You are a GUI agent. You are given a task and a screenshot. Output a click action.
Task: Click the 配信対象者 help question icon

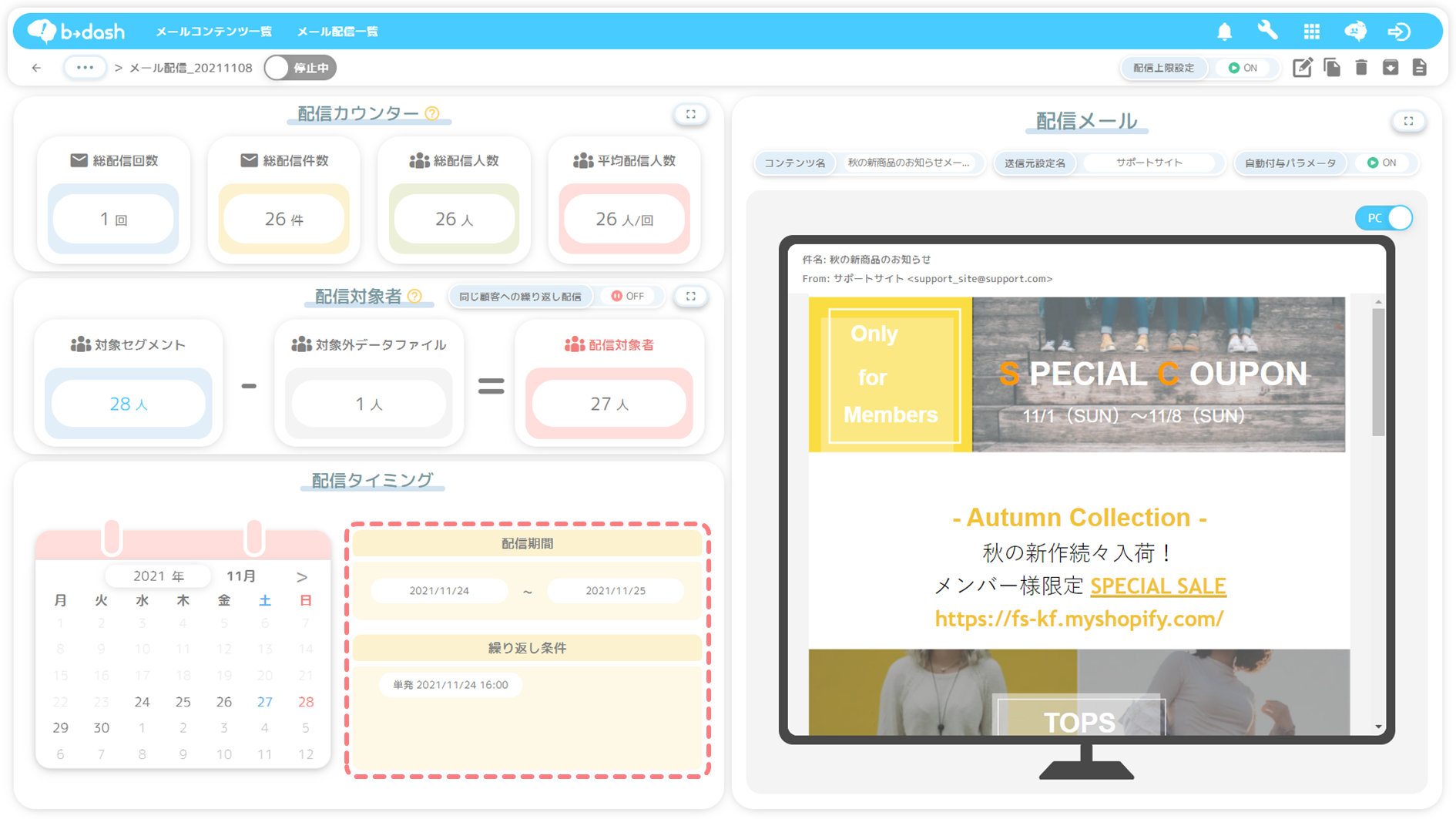point(414,296)
